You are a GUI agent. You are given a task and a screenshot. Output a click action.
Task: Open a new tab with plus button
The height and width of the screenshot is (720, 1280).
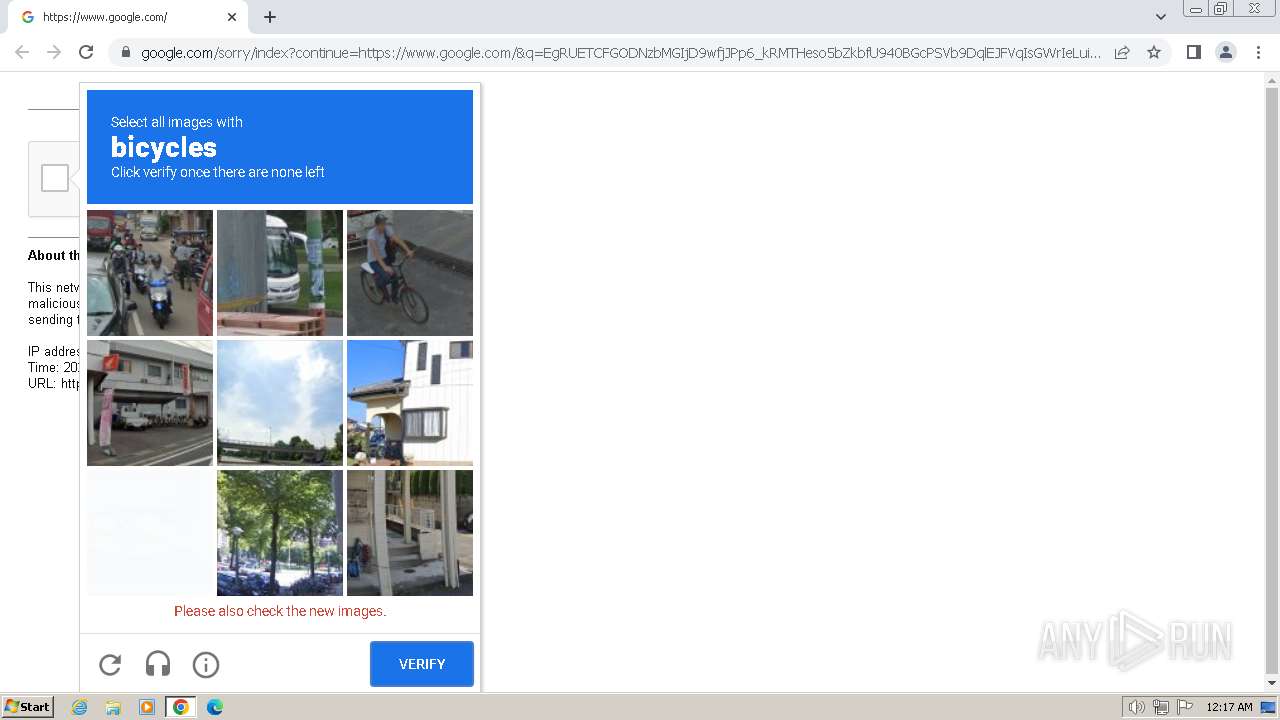click(x=270, y=17)
